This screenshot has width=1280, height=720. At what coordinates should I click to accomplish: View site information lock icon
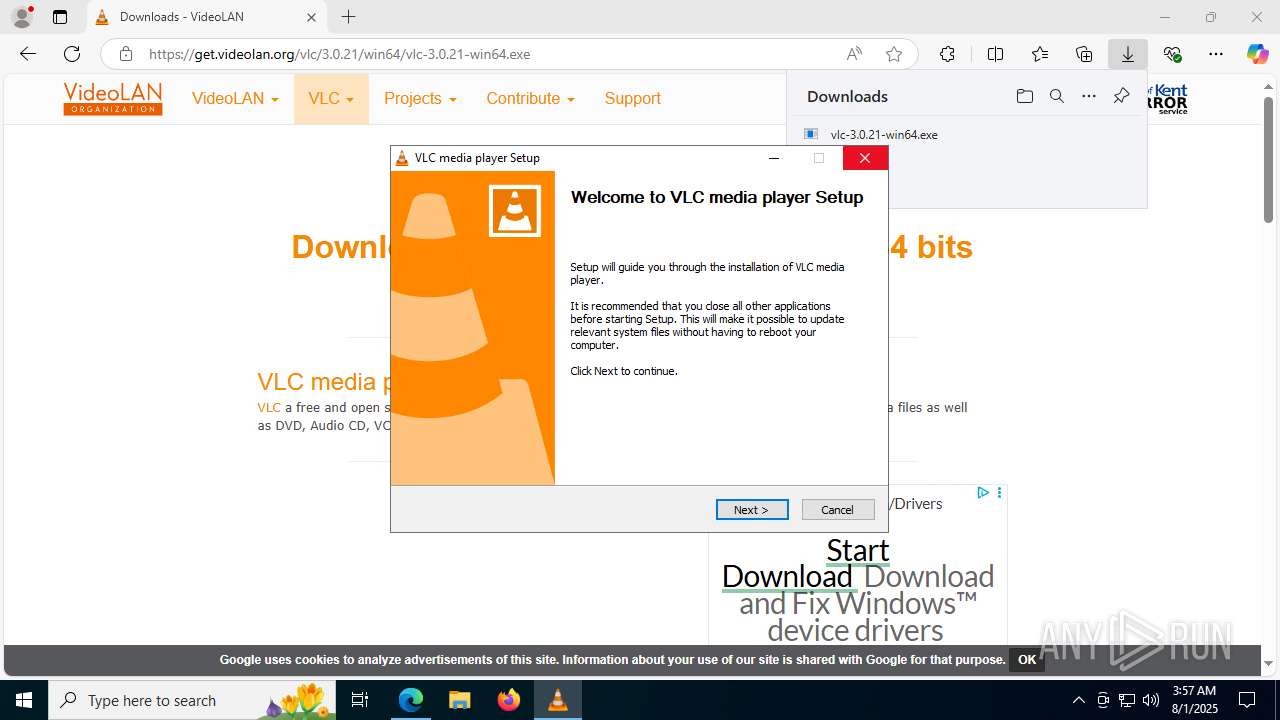[x=126, y=54]
